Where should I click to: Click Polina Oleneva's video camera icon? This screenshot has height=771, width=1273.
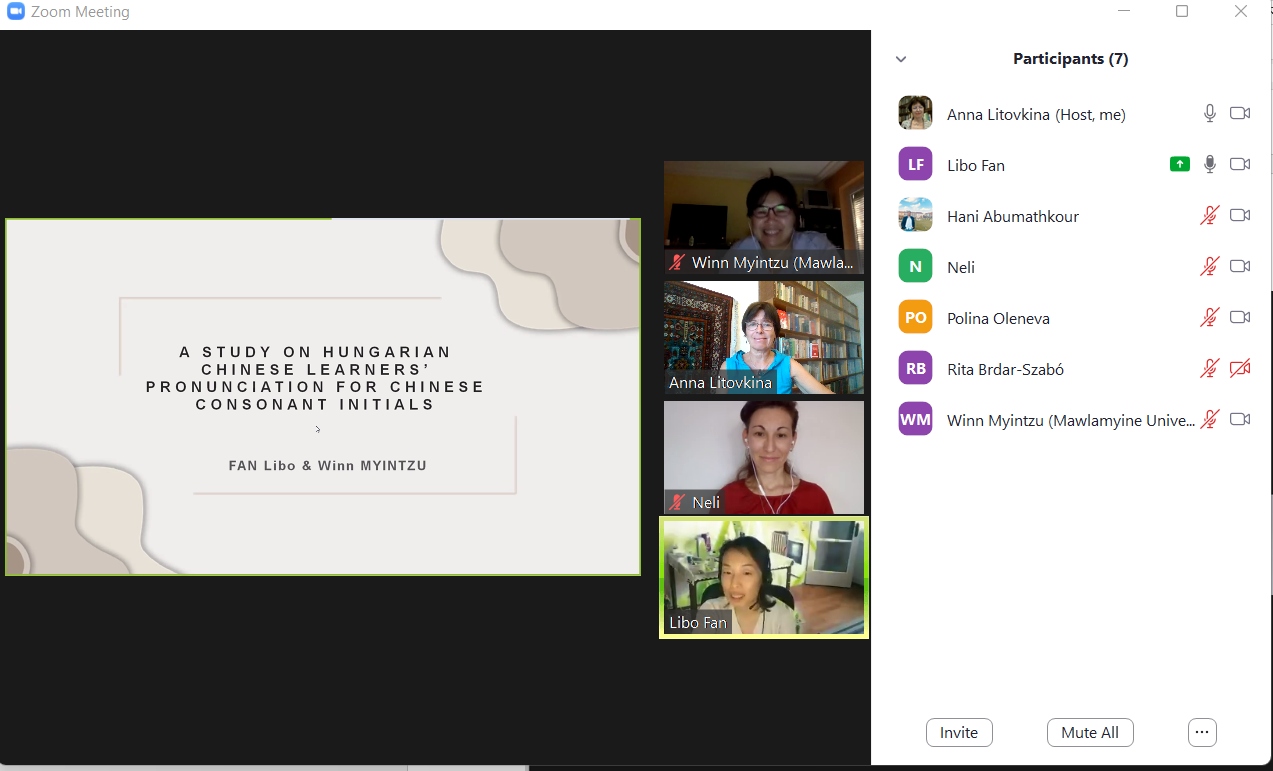(x=1240, y=317)
